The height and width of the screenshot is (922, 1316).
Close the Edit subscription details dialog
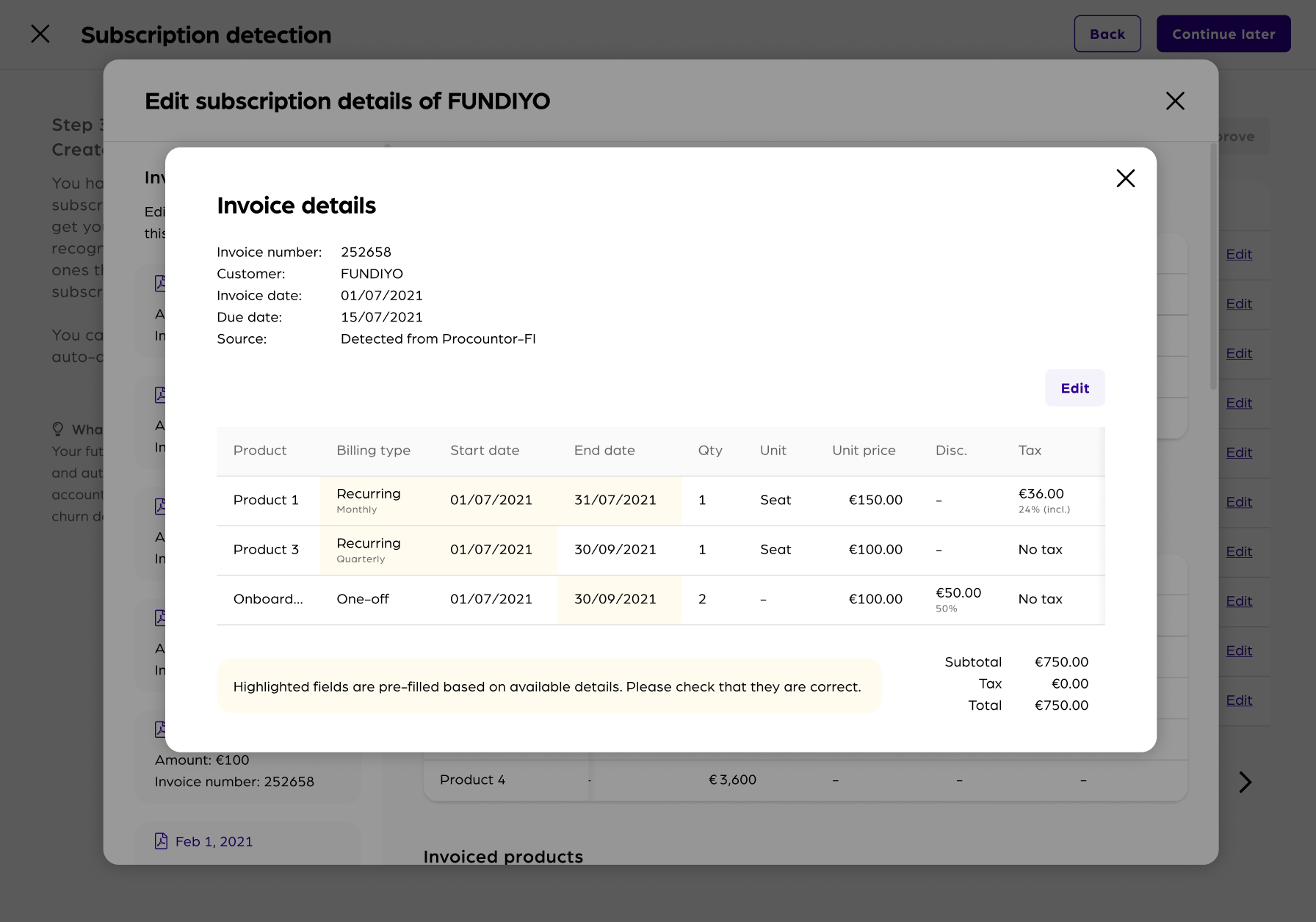(1175, 101)
